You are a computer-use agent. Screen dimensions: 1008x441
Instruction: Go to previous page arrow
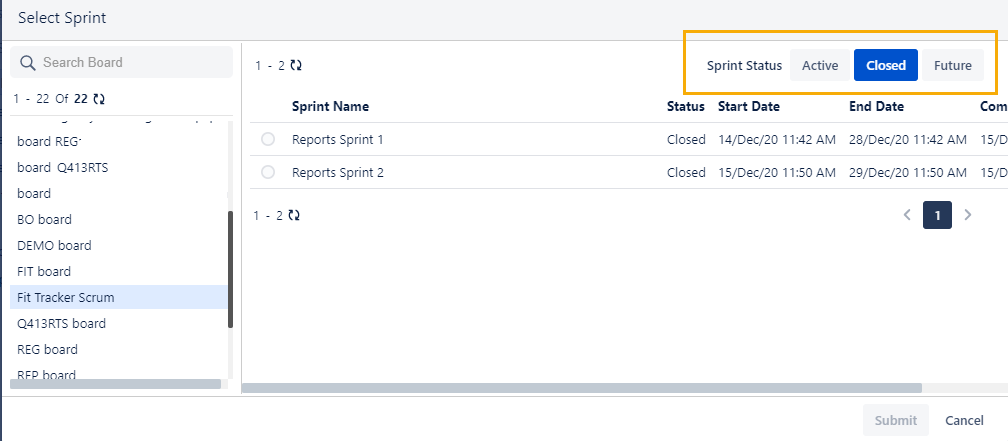pyautogui.click(x=907, y=215)
